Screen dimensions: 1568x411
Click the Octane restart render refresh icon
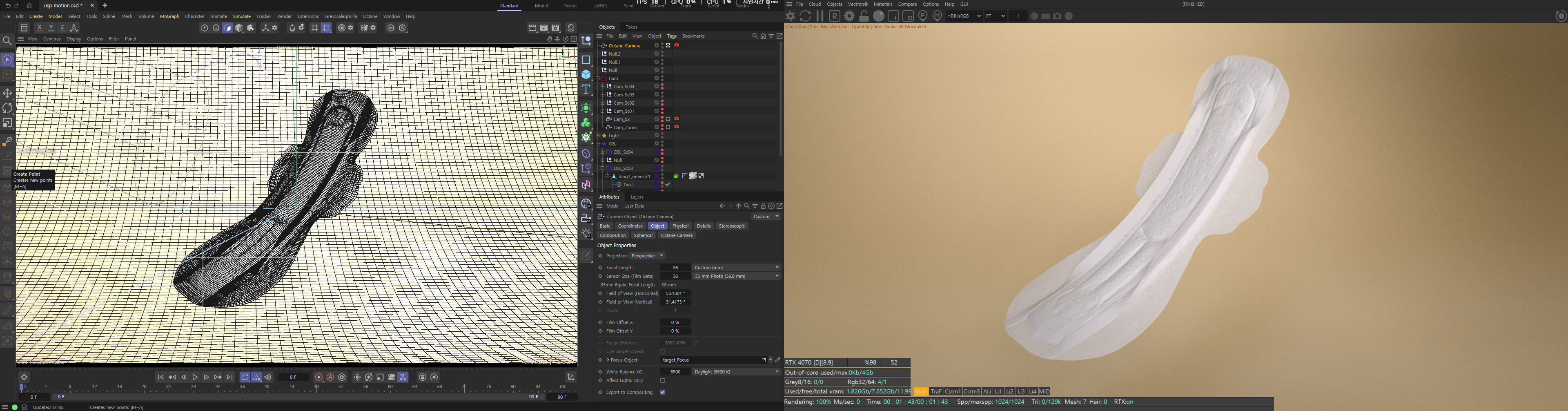(x=805, y=16)
